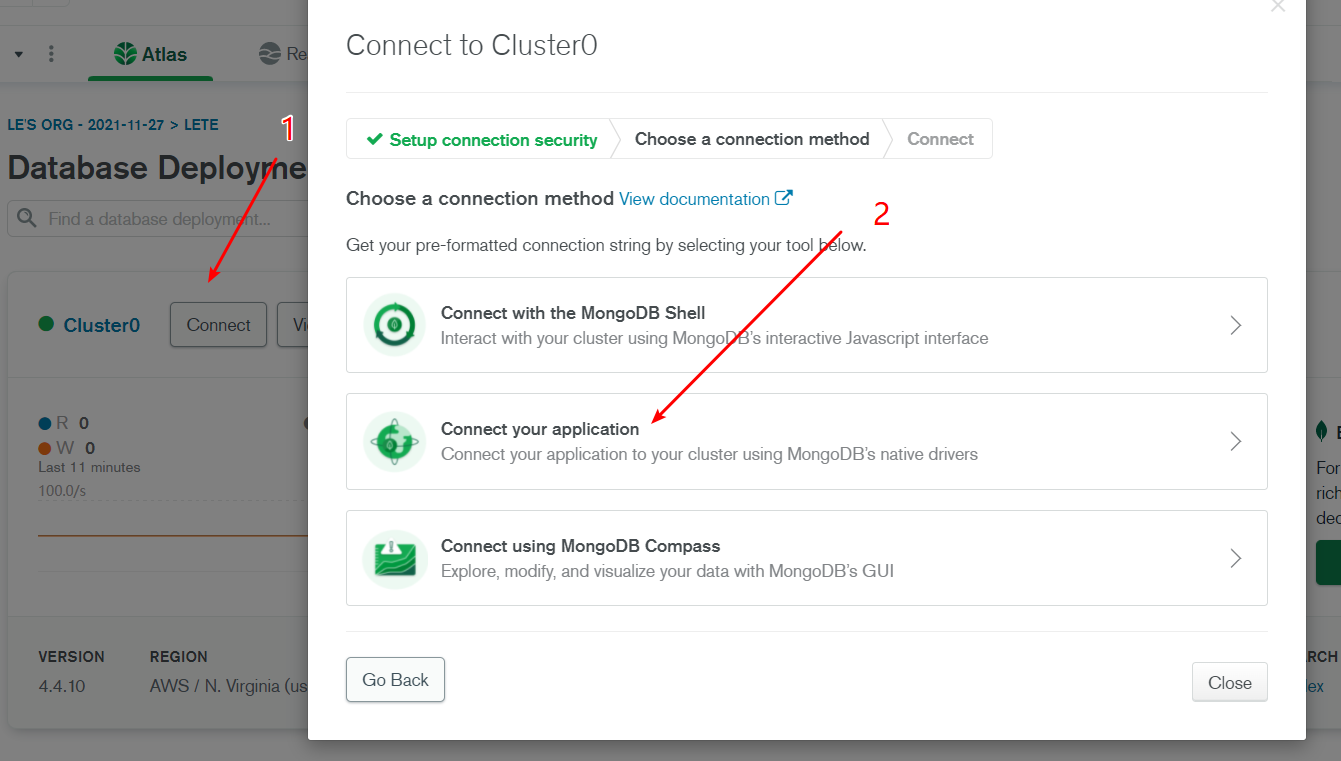
Task: Click chevron on Connect your application row
Action: point(1236,441)
